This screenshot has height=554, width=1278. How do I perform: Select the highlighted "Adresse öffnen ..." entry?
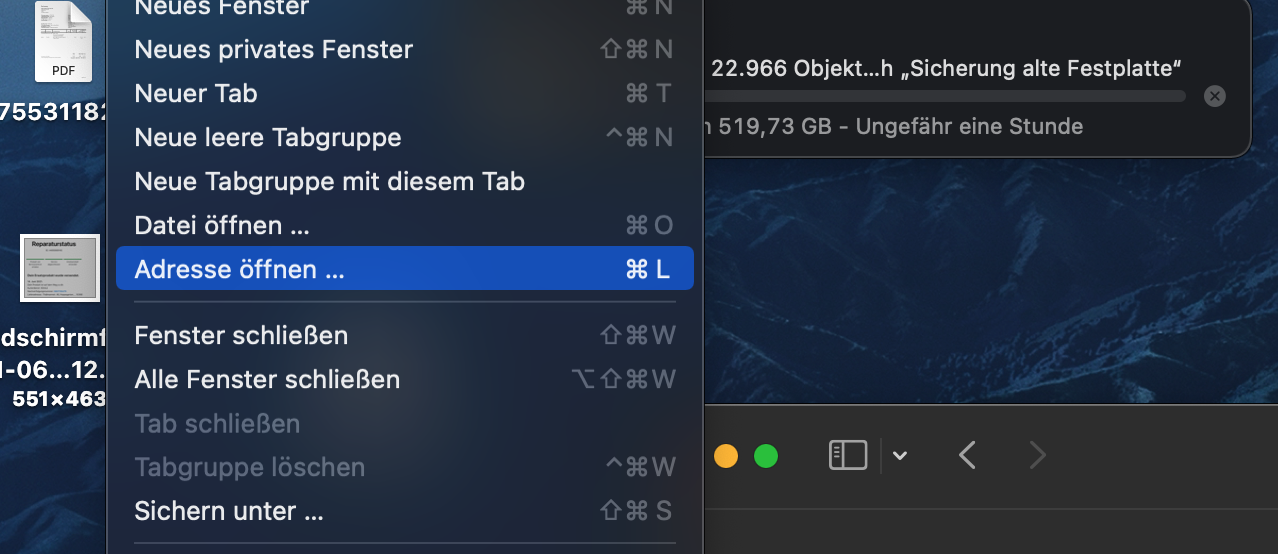pos(239,269)
